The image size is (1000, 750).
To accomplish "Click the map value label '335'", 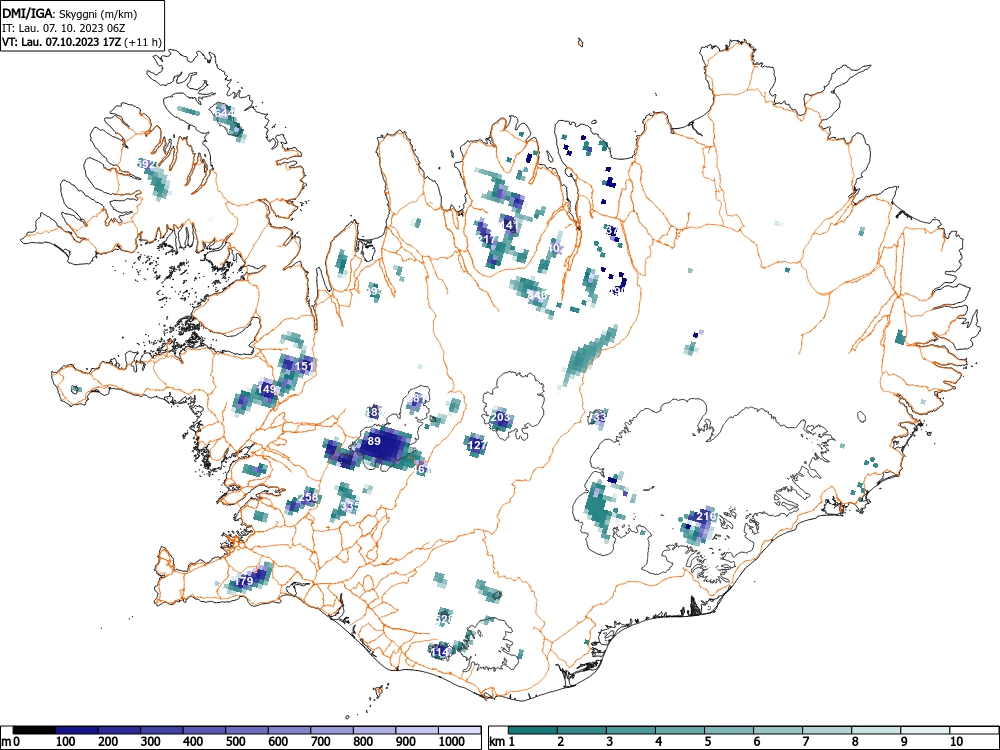I will coord(349,506).
